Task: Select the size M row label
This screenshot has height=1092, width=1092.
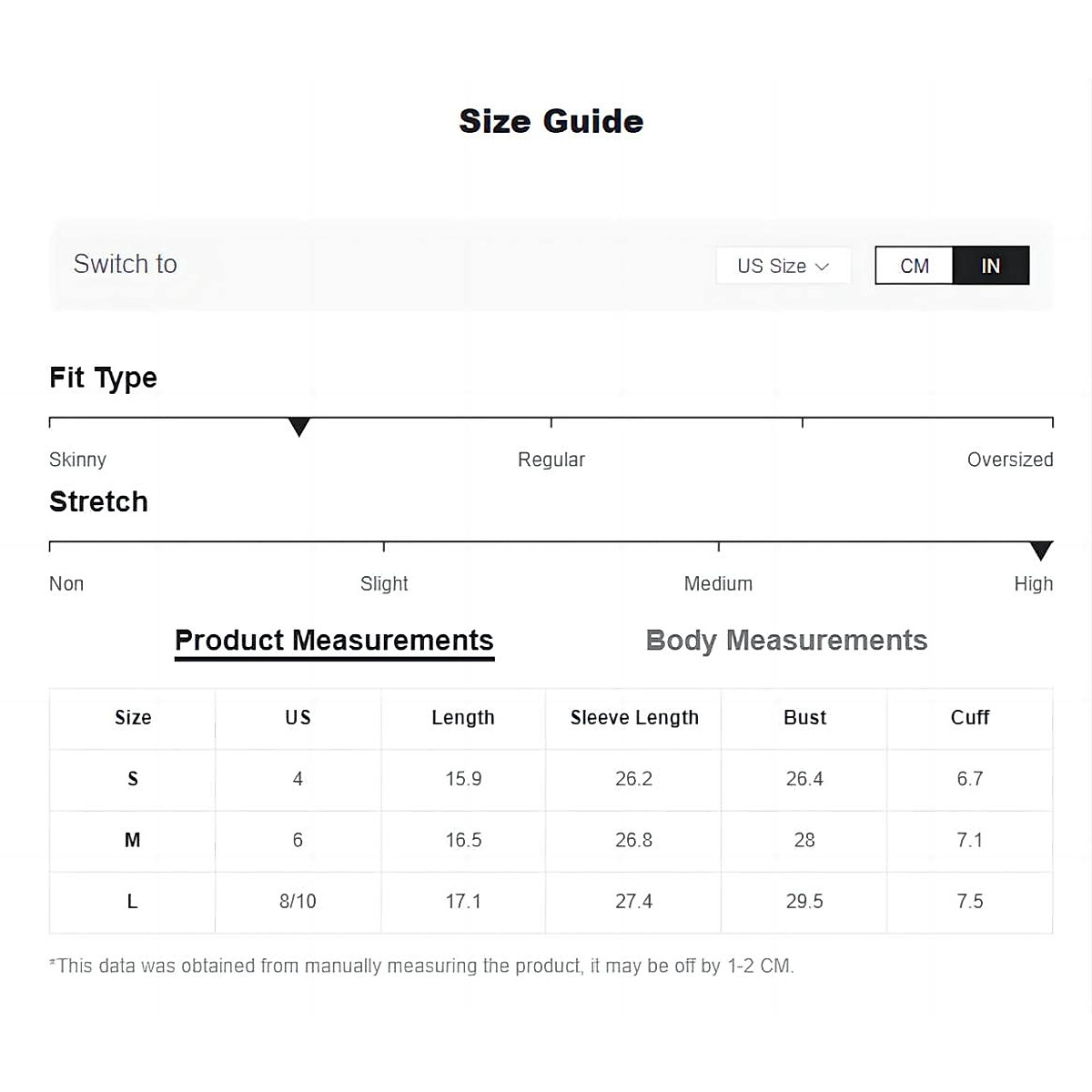Action: 133,840
